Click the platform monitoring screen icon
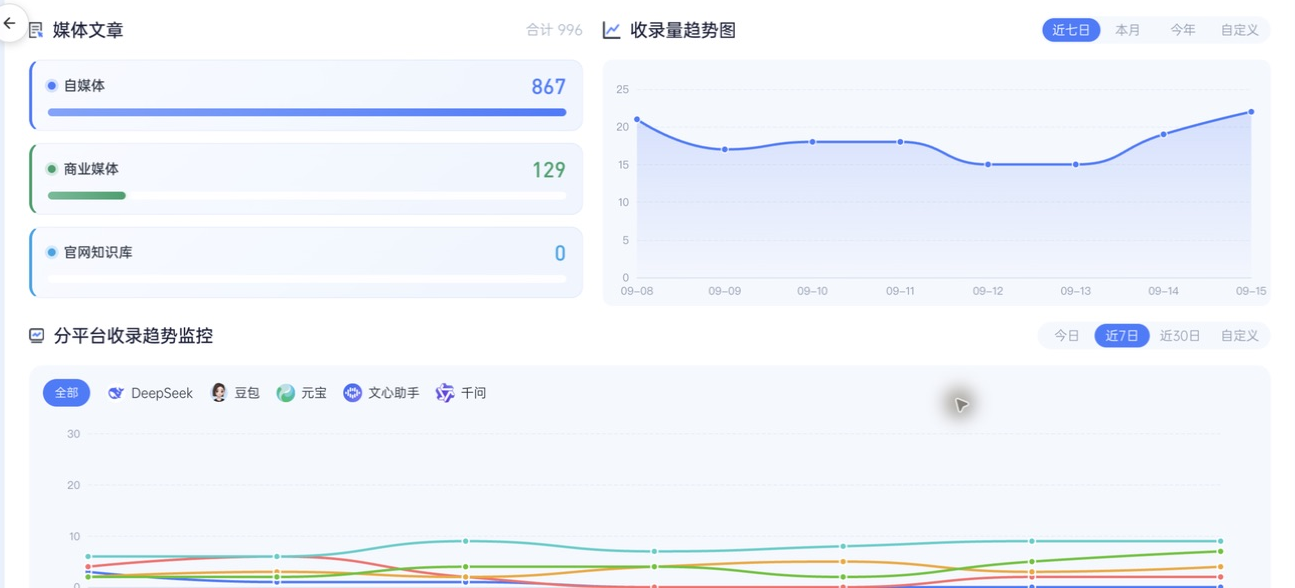The width and height of the screenshot is (1295, 588). (x=36, y=336)
